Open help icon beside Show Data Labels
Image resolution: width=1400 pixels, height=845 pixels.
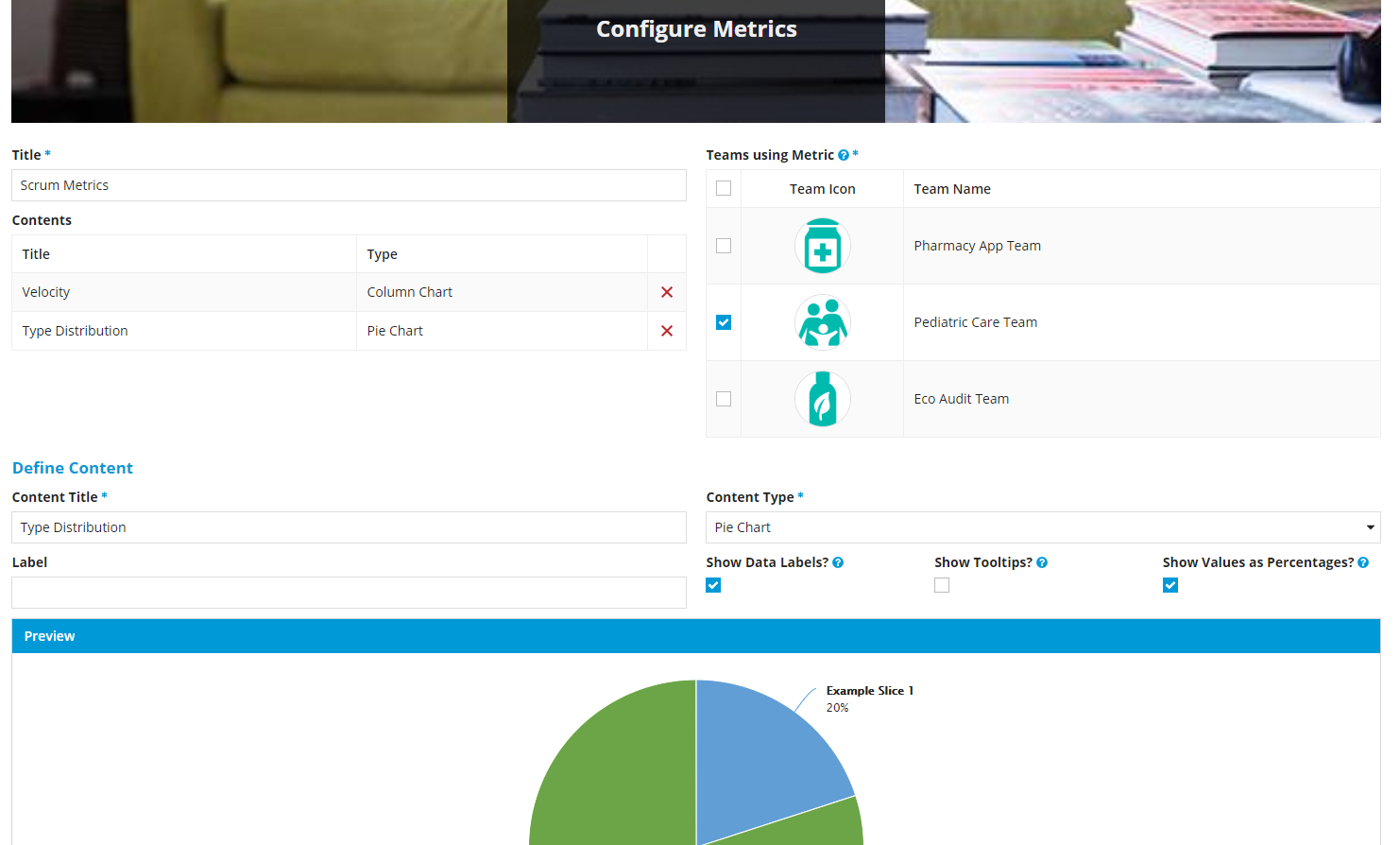pyautogui.click(x=838, y=562)
